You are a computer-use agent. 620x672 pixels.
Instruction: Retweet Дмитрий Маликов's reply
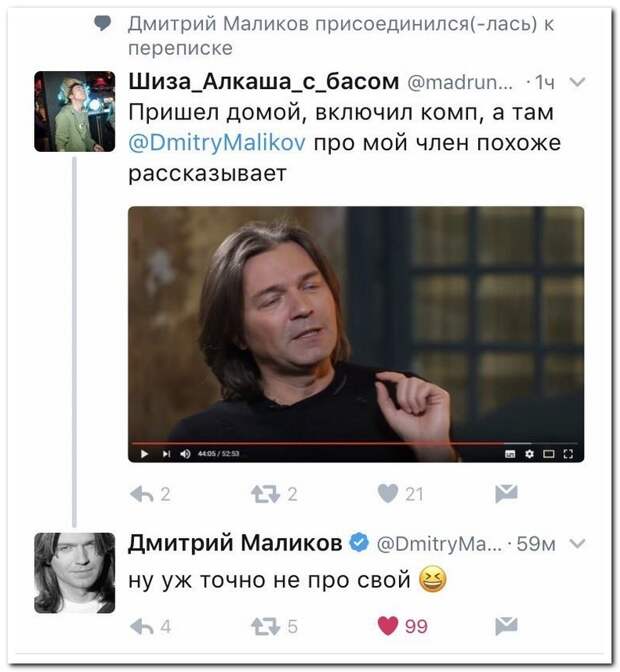pos(266,627)
